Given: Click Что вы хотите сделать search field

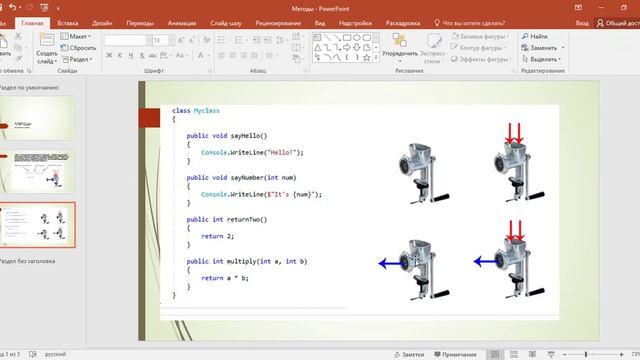Looking at the screenshot, I should 469,23.
